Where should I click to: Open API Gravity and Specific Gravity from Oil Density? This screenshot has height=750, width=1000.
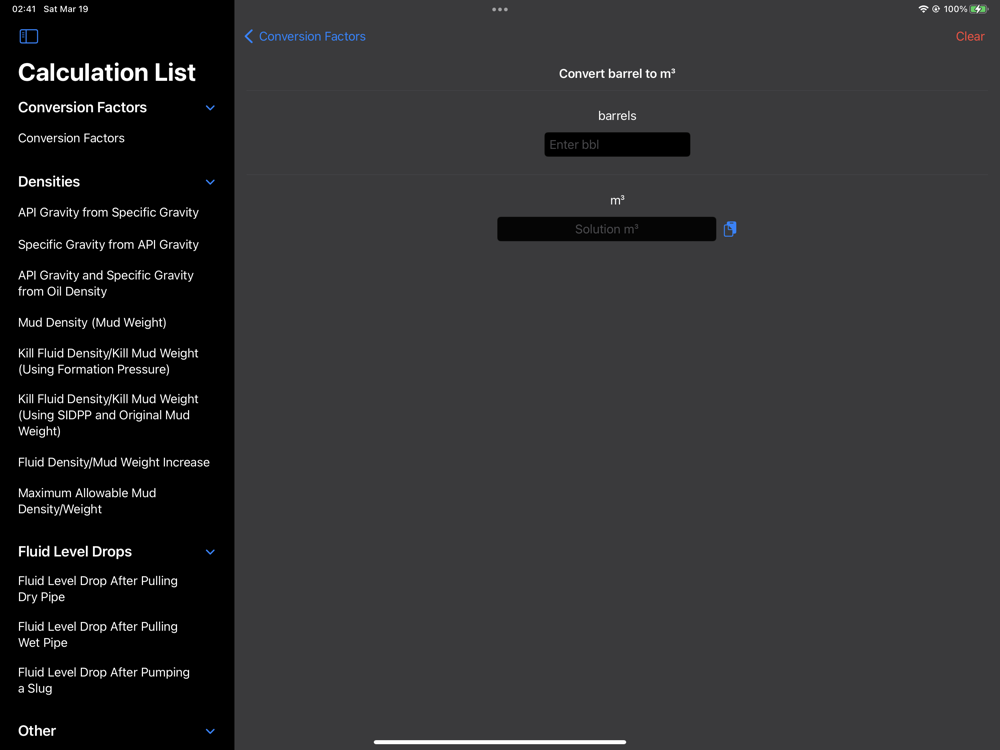tap(106, 283)
